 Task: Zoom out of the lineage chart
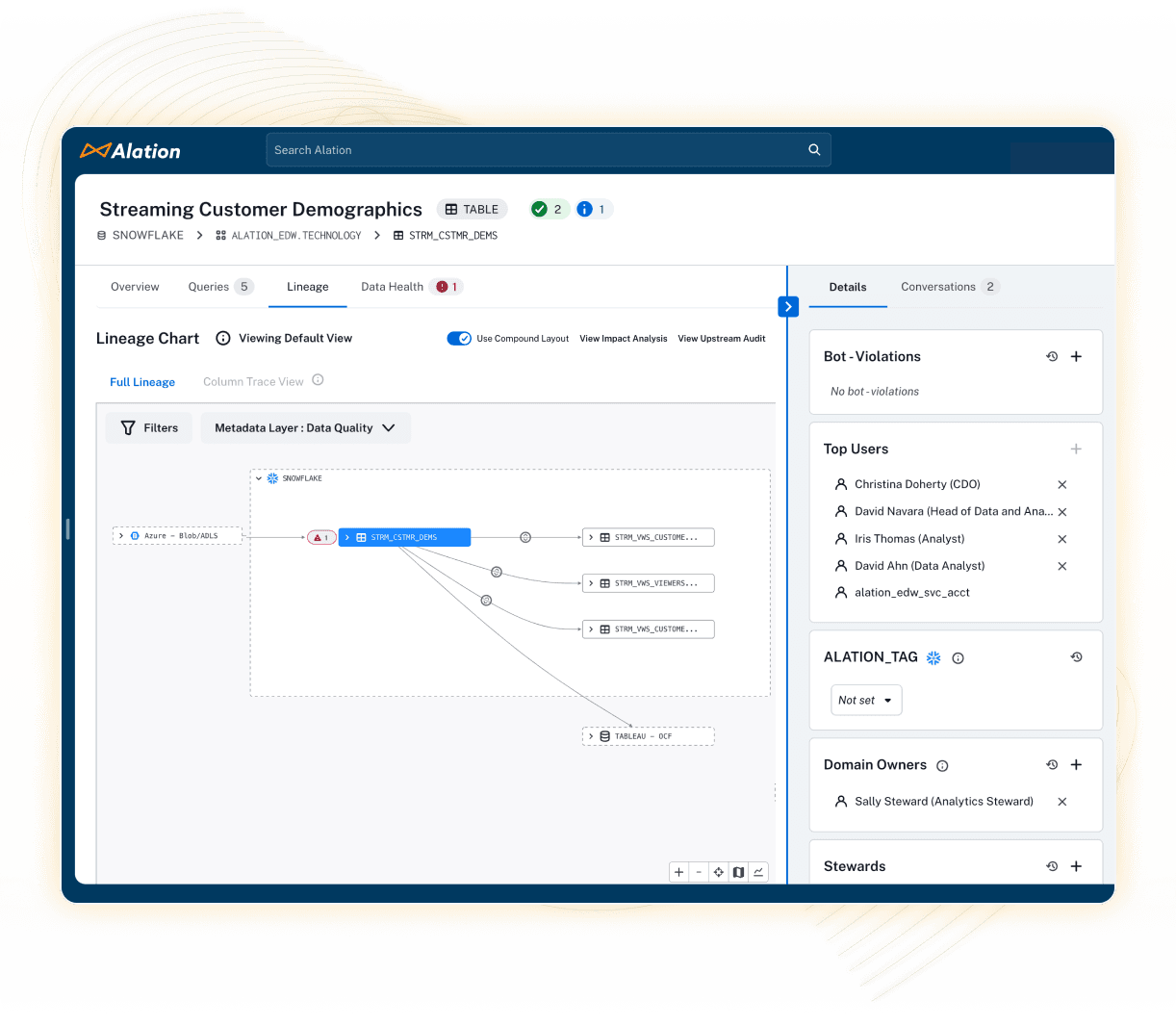coord(699,871)
